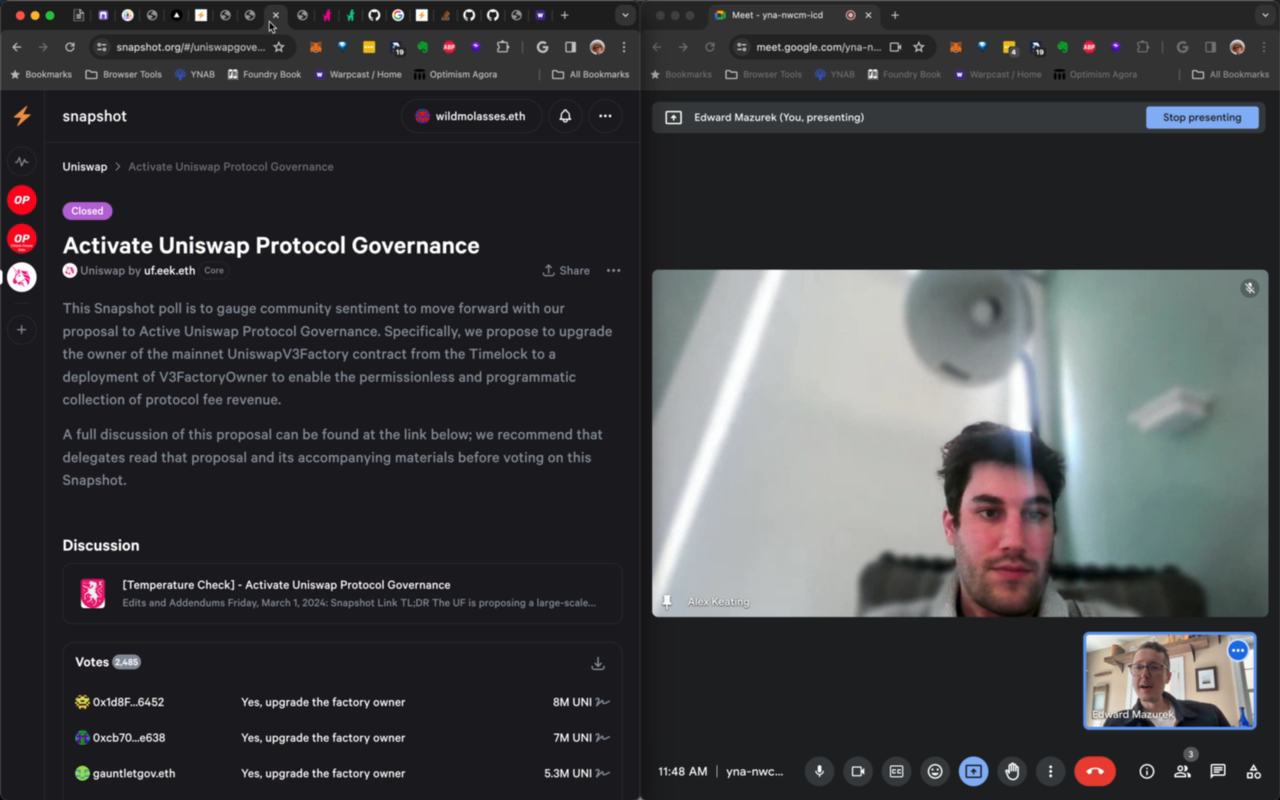Open ABP extension in left window

point(449,47)
